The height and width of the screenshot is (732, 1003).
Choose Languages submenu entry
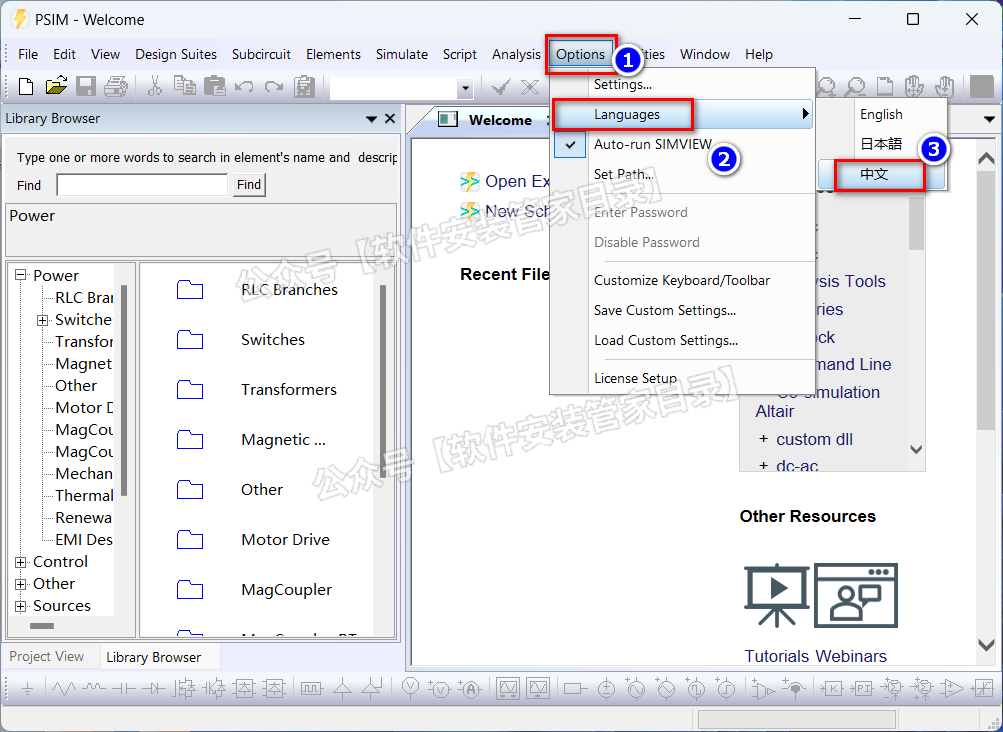click(x=682, y=115)
